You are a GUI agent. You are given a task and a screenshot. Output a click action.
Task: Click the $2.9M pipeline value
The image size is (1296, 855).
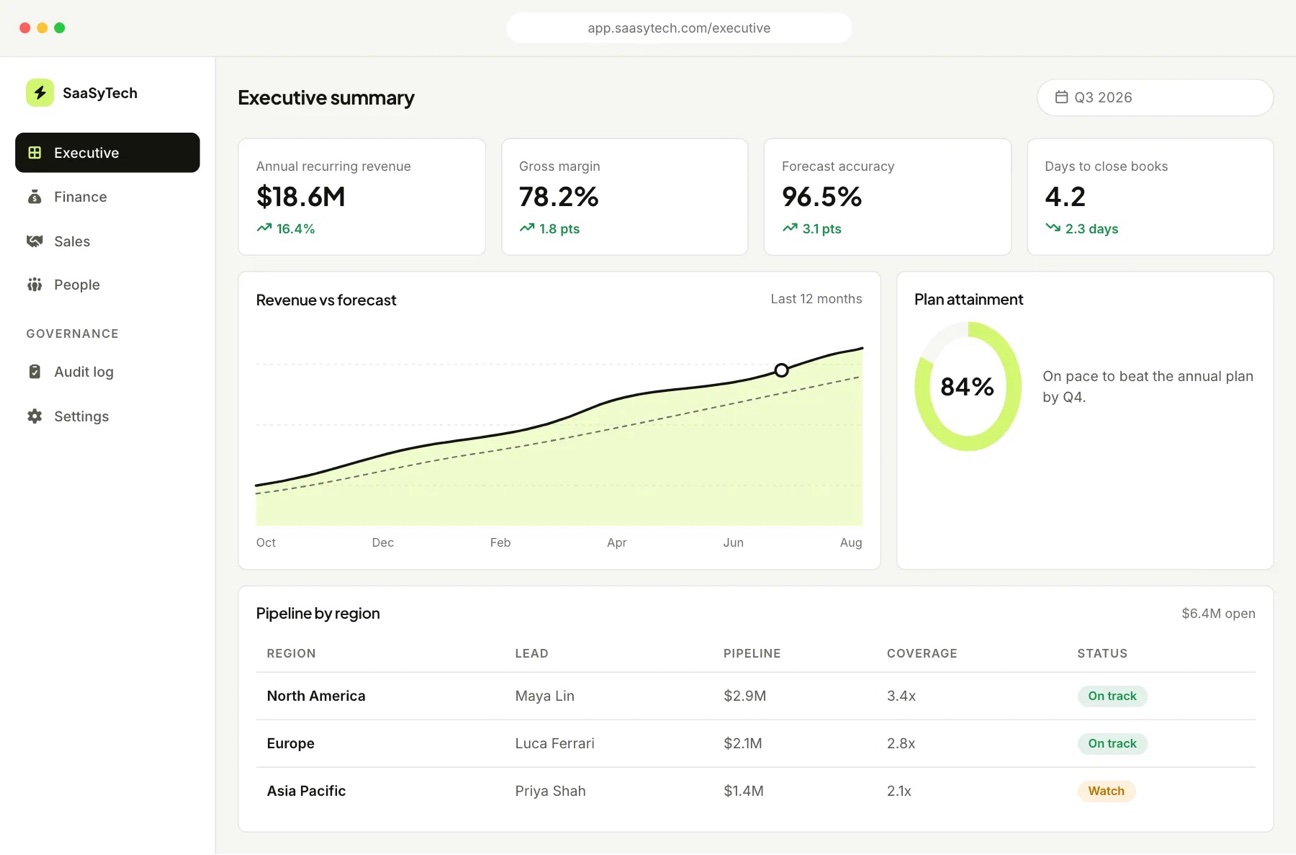click(x=745, y=696)
